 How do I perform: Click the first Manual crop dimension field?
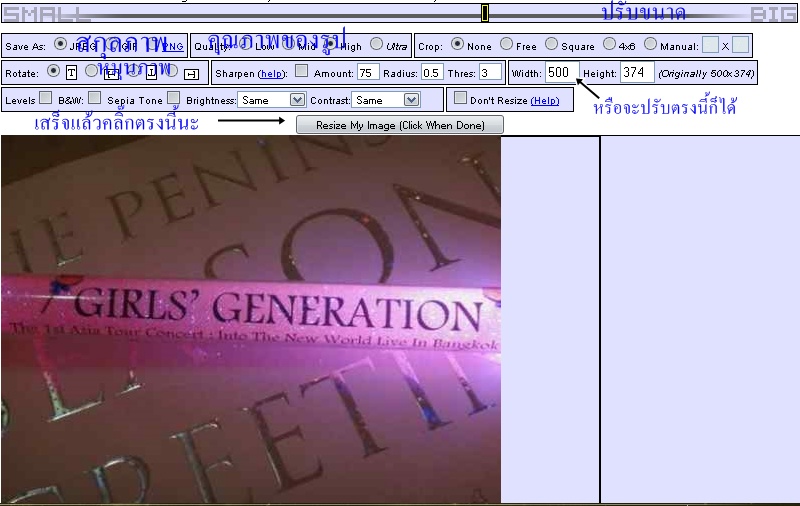tap(710, 45)
